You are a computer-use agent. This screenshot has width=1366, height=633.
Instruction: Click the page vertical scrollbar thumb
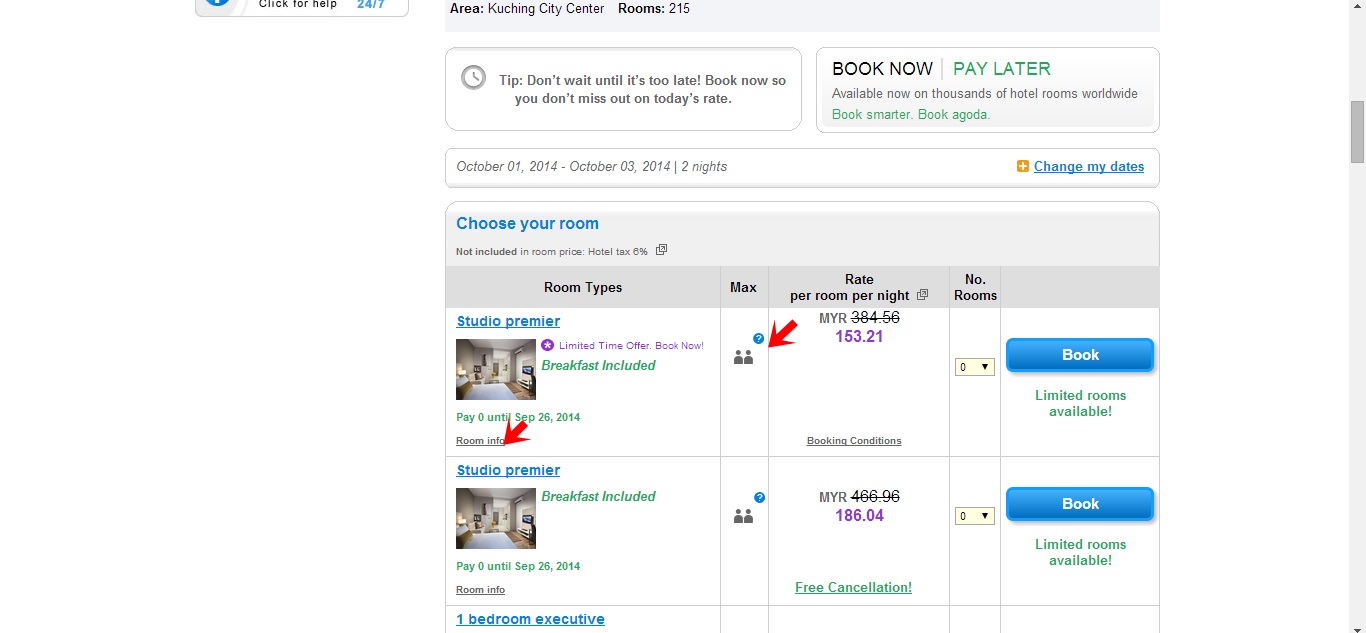(x=1357, y=131)
